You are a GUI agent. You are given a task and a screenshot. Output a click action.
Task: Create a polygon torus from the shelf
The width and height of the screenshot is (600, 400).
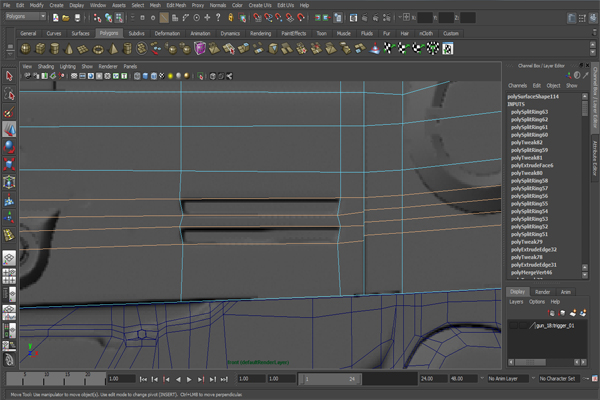coord(98,49)
